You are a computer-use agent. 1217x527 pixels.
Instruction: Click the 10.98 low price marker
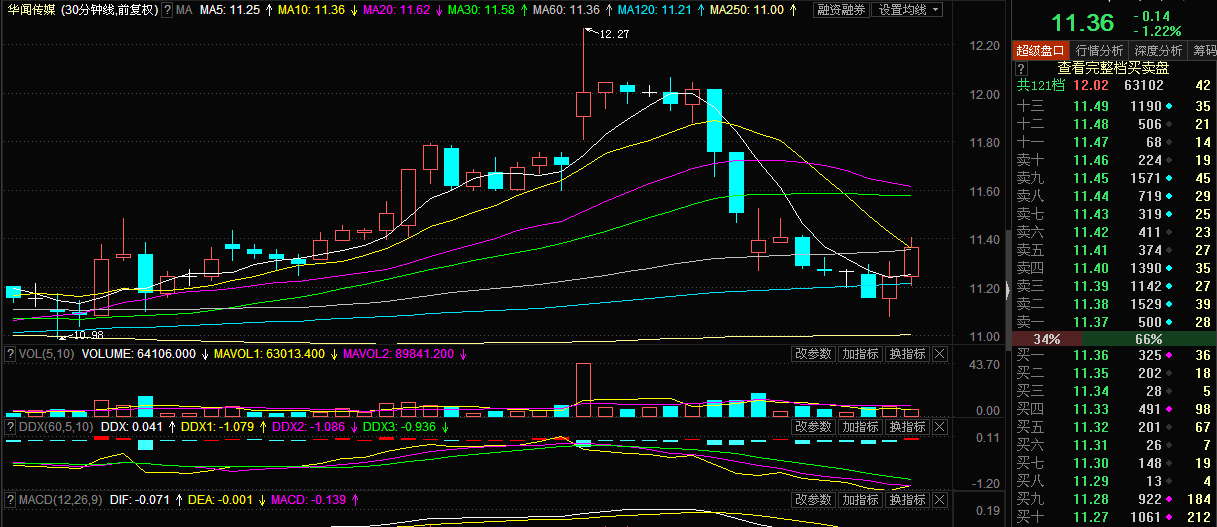[x=88, y=334]
